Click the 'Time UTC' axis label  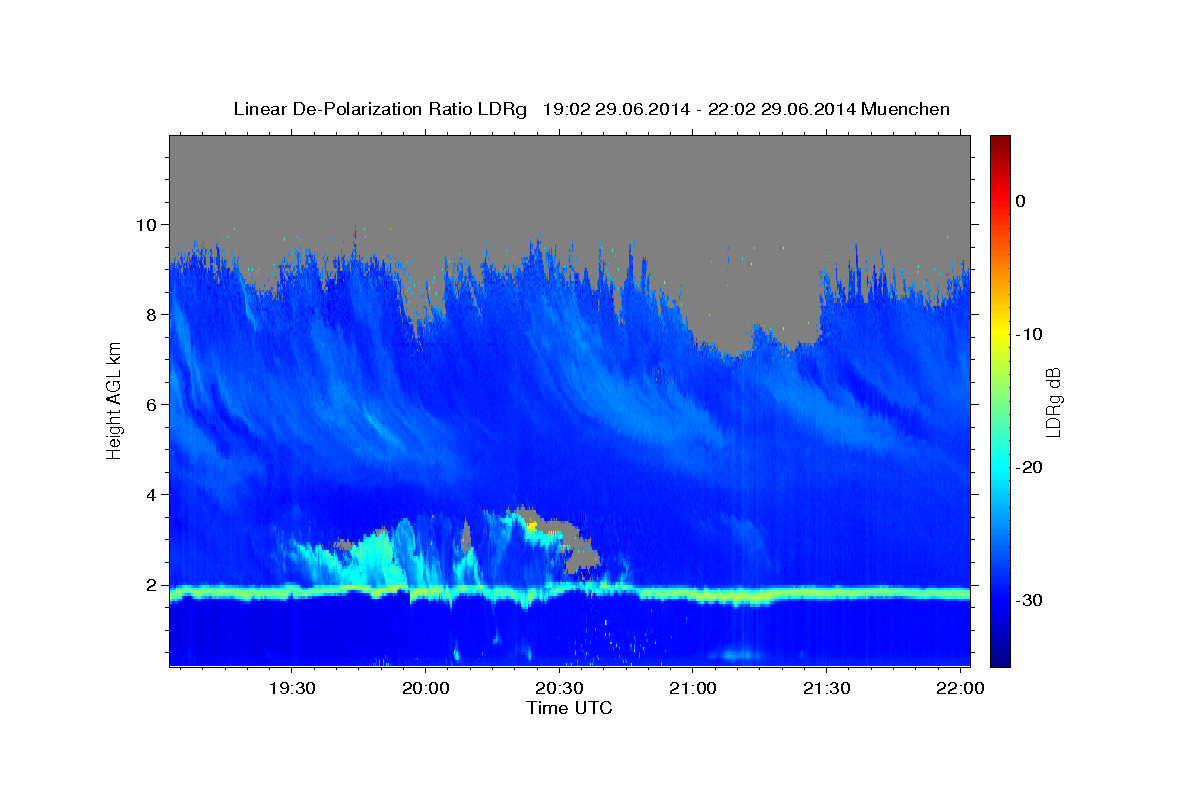[569, 708]
